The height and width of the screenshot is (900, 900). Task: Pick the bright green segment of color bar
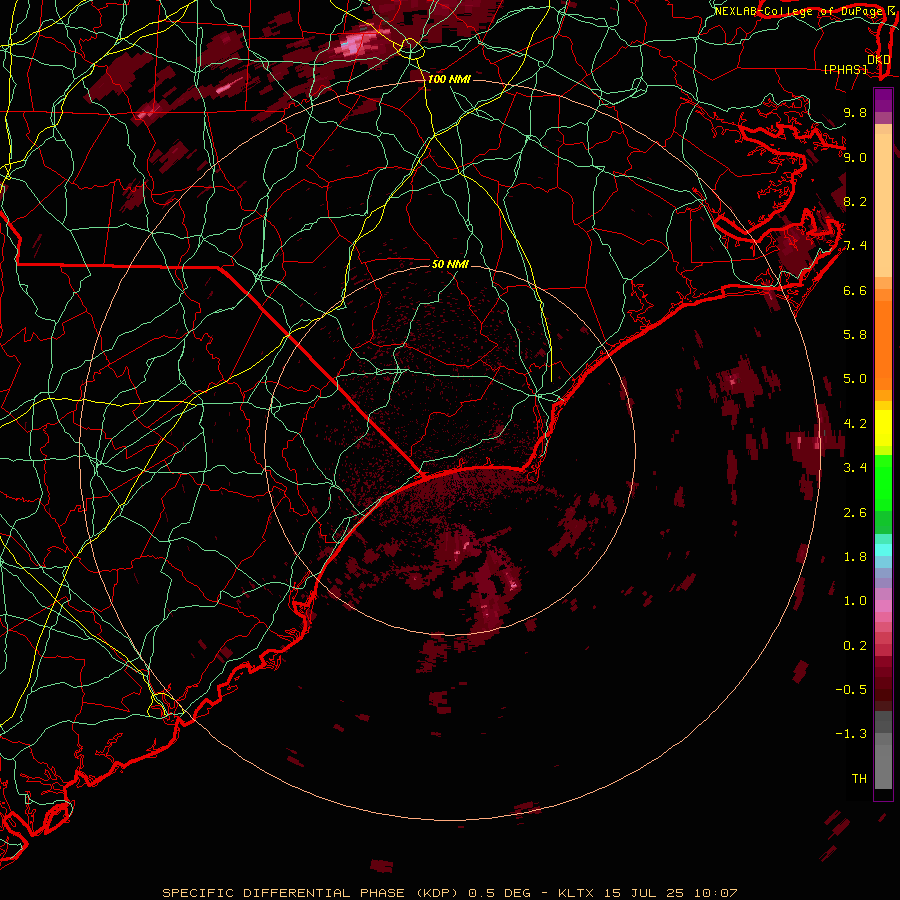(x=883, y=482)
